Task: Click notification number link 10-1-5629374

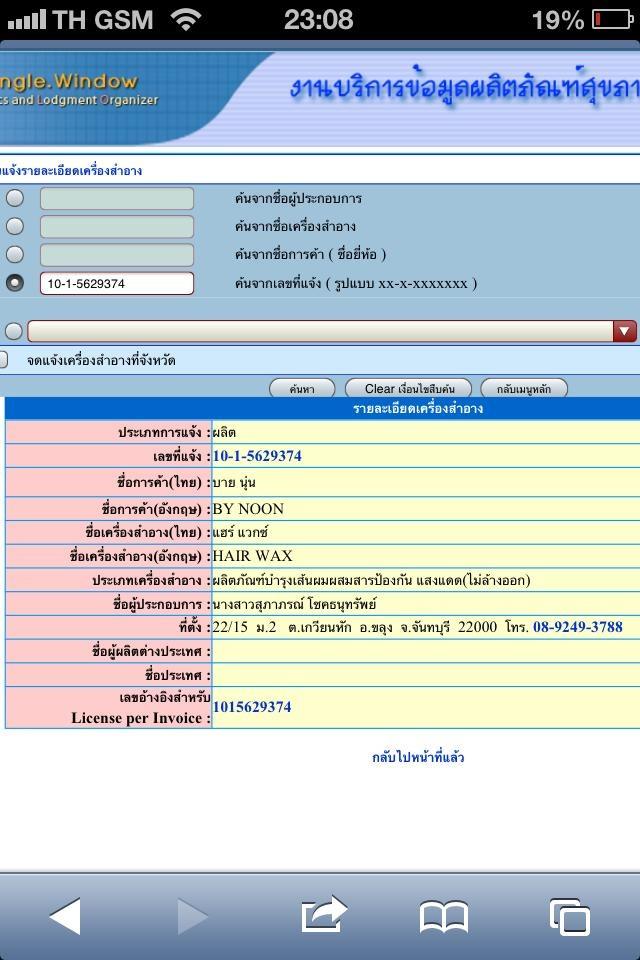Action: coord(257,456)
